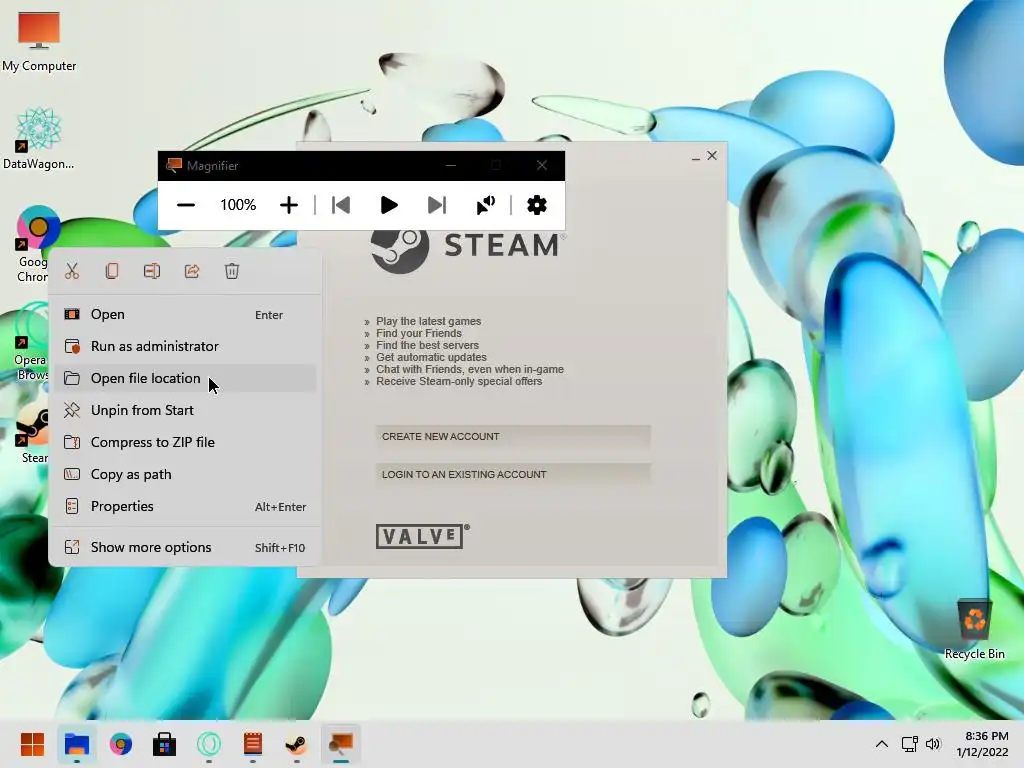The width and height of the screenshot is (1024, 768).
Task: Click LOGIN TO AN EXISTING ACCOUNT
Action: click(513, 474)
